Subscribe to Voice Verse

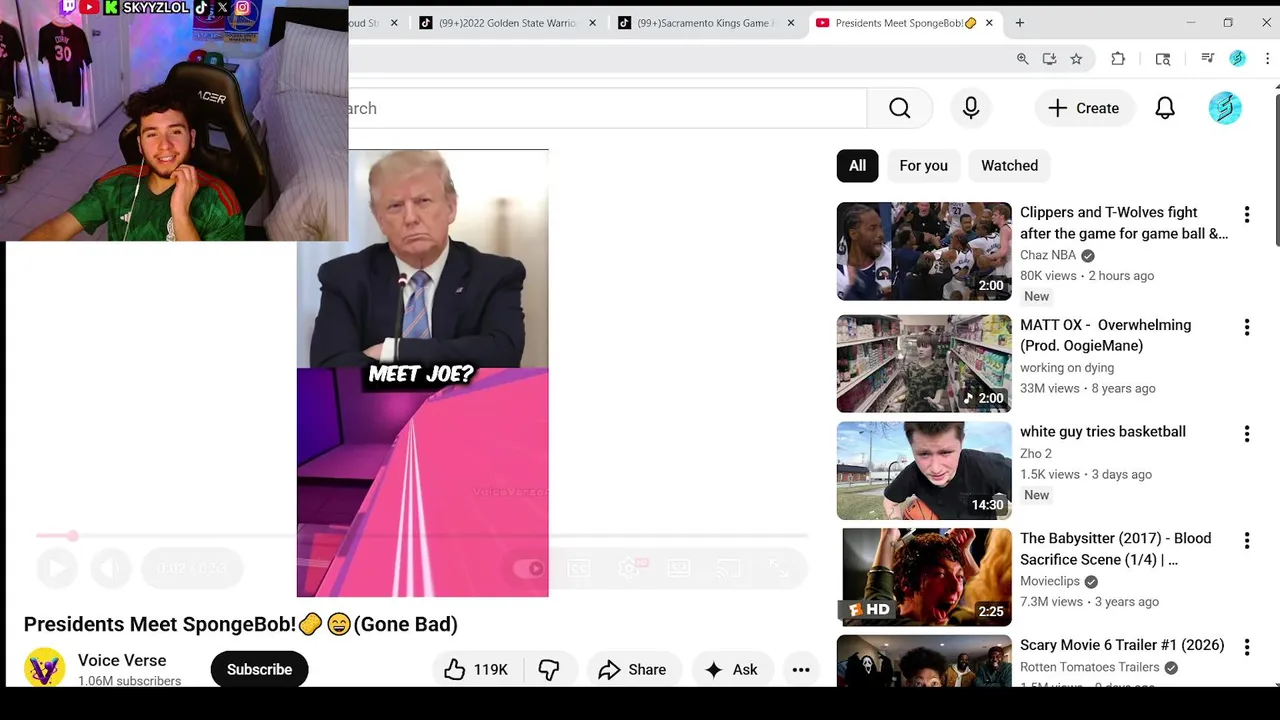coord(259,670)
